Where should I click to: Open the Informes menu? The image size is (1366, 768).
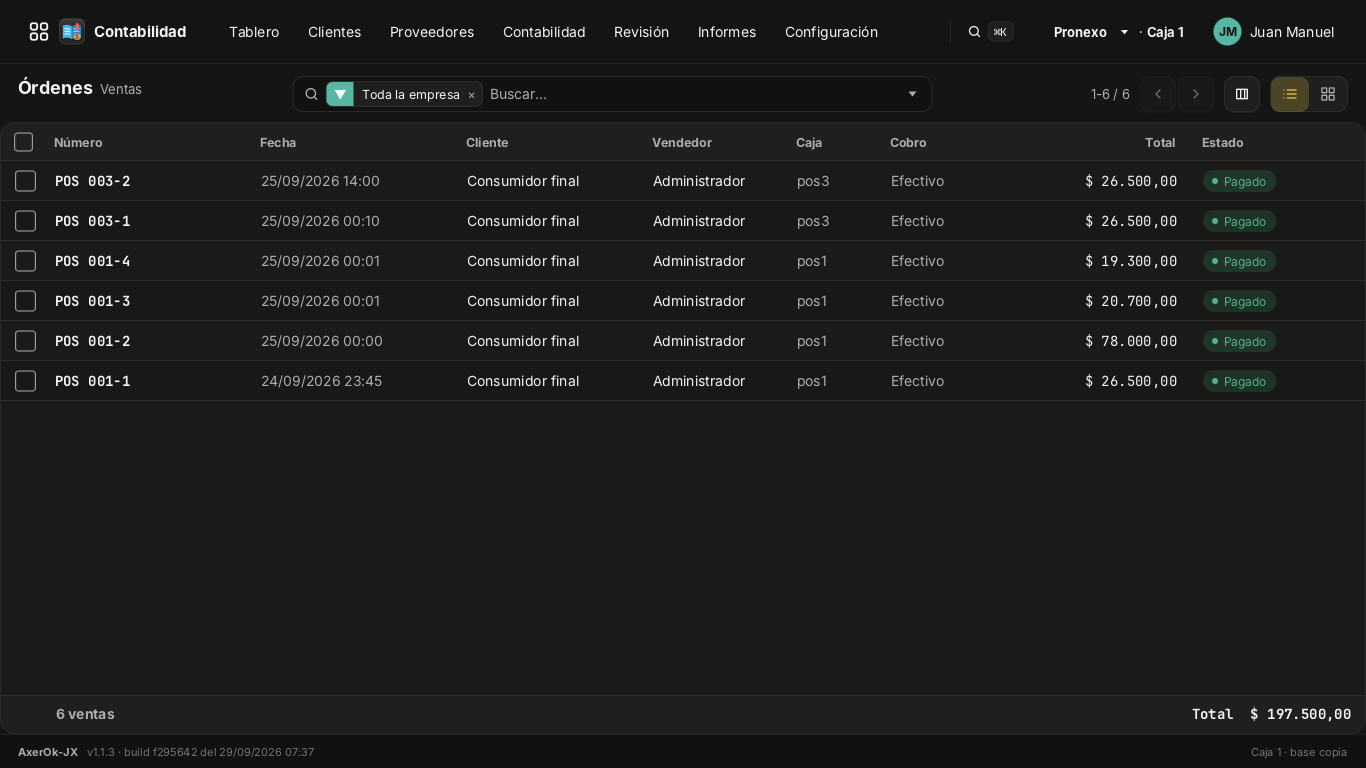pos(727,32)
